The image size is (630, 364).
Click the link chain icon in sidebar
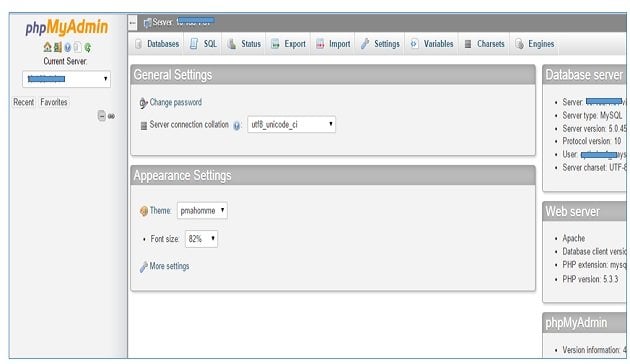click(111, 116)
